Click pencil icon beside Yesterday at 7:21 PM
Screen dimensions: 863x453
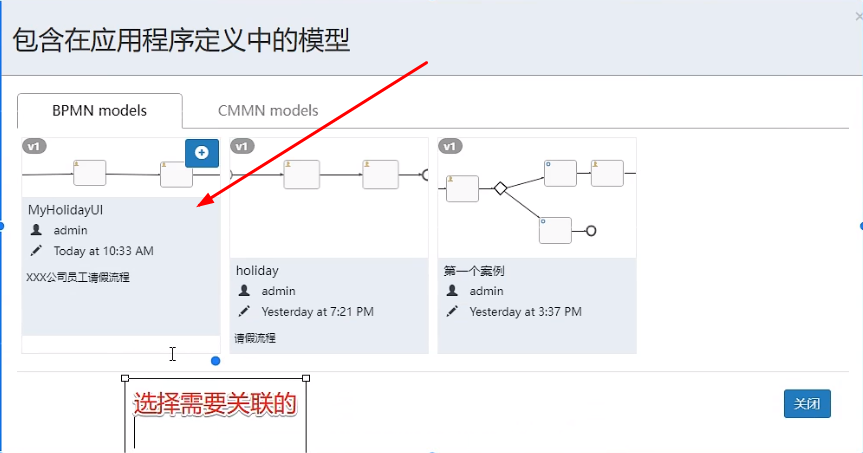click(x=244, y=312)
